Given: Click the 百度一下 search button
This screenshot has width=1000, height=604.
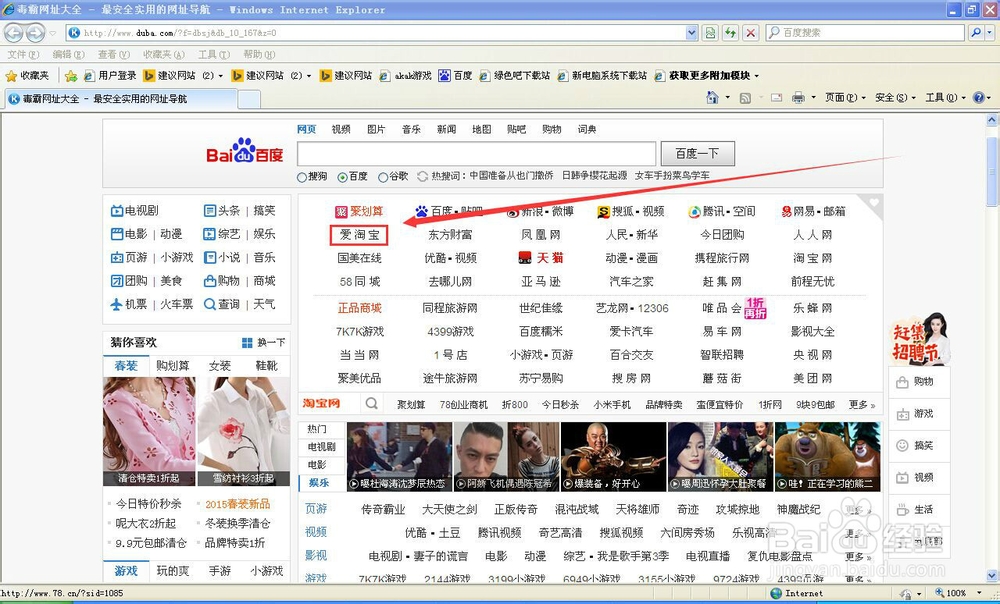Looking at the screenshot, I should click(x=697, y=154).
